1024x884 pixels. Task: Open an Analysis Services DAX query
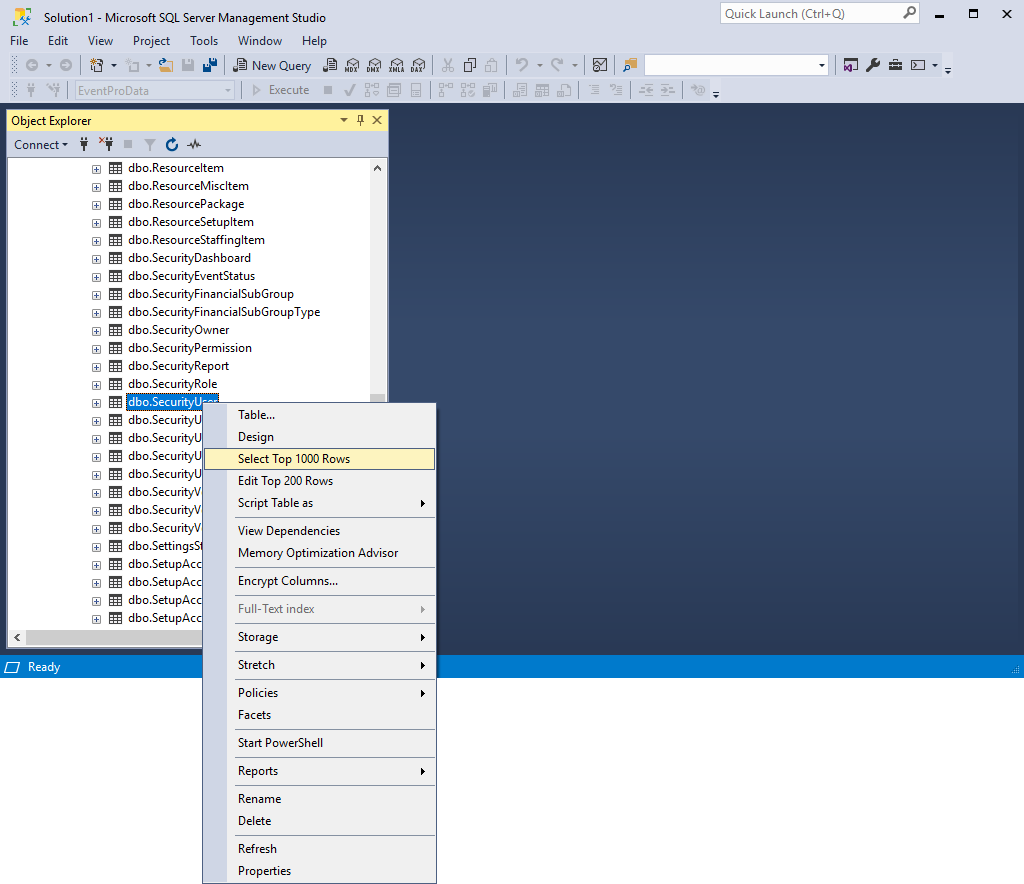coord(419,65)
